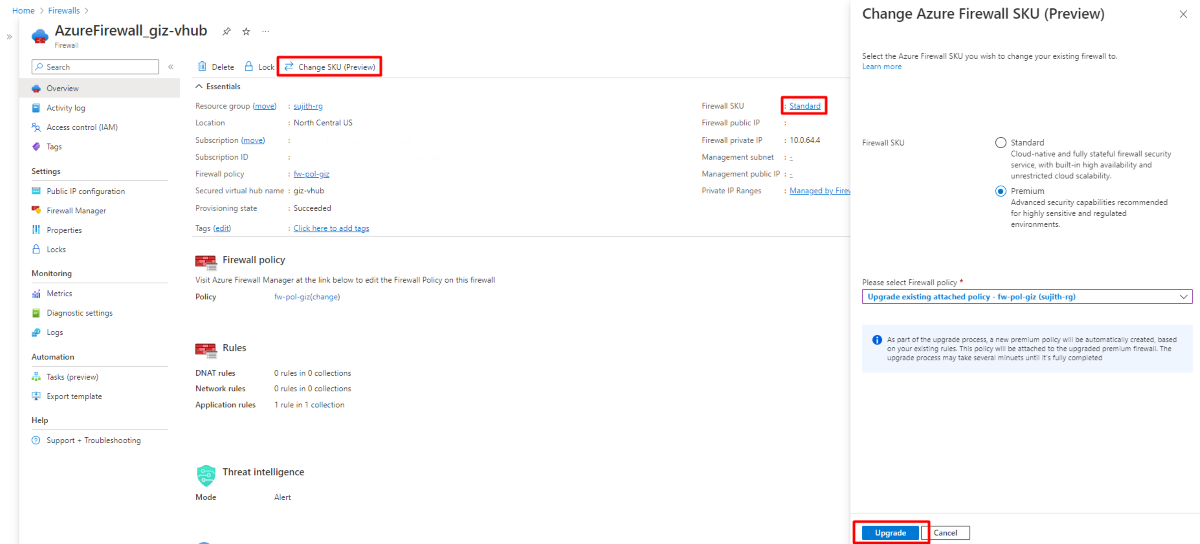Open the sujith-rg resource group link

(310, 105)
